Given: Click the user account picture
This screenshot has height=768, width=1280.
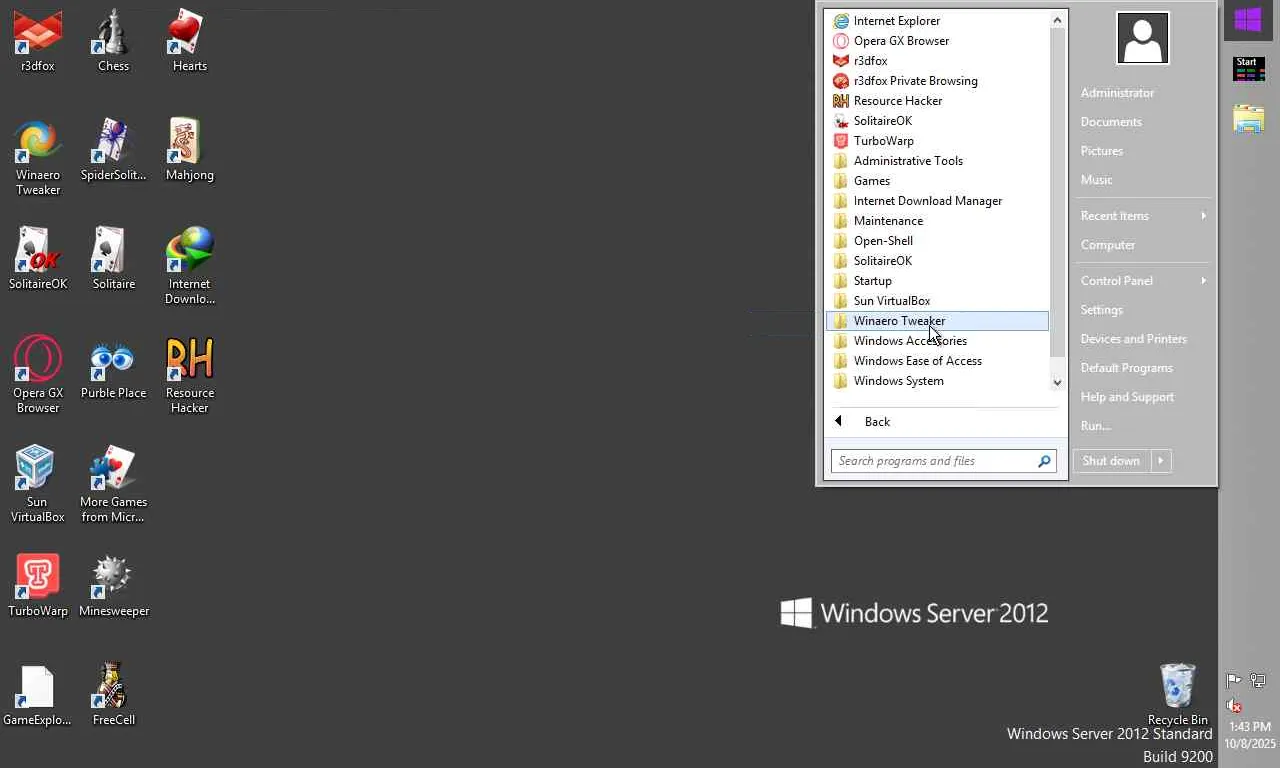Looking at the screenshot, I should tap(1142, 39).
